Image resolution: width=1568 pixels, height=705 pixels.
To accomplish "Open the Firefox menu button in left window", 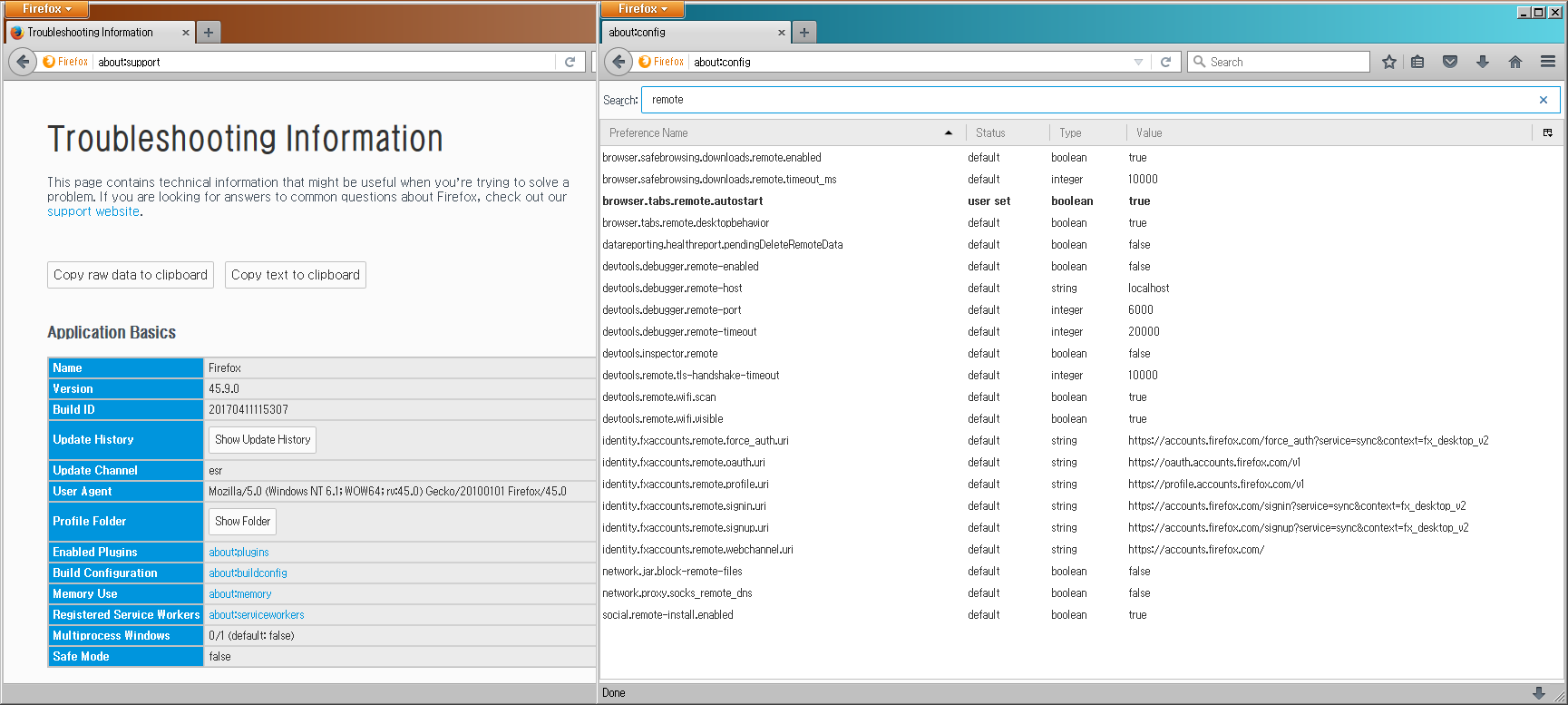I will pos(45,9).
